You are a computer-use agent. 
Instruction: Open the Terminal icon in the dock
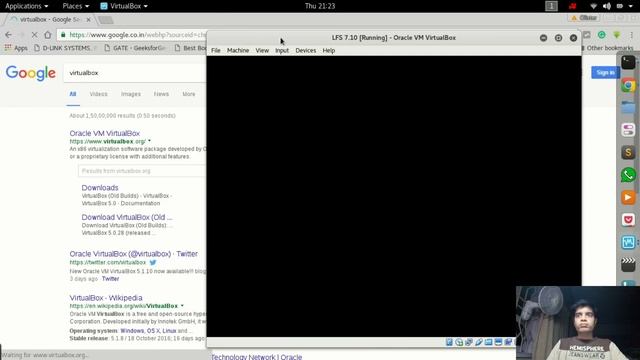[628, 62]
